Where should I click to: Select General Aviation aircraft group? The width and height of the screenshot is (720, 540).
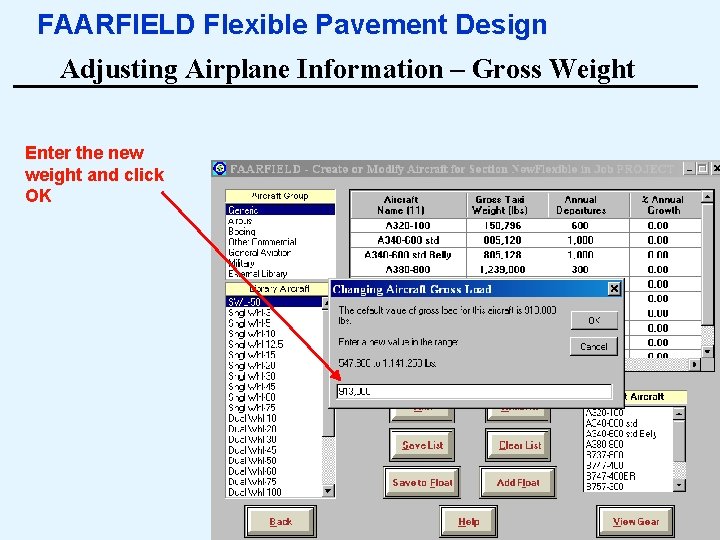pos(280,253)
